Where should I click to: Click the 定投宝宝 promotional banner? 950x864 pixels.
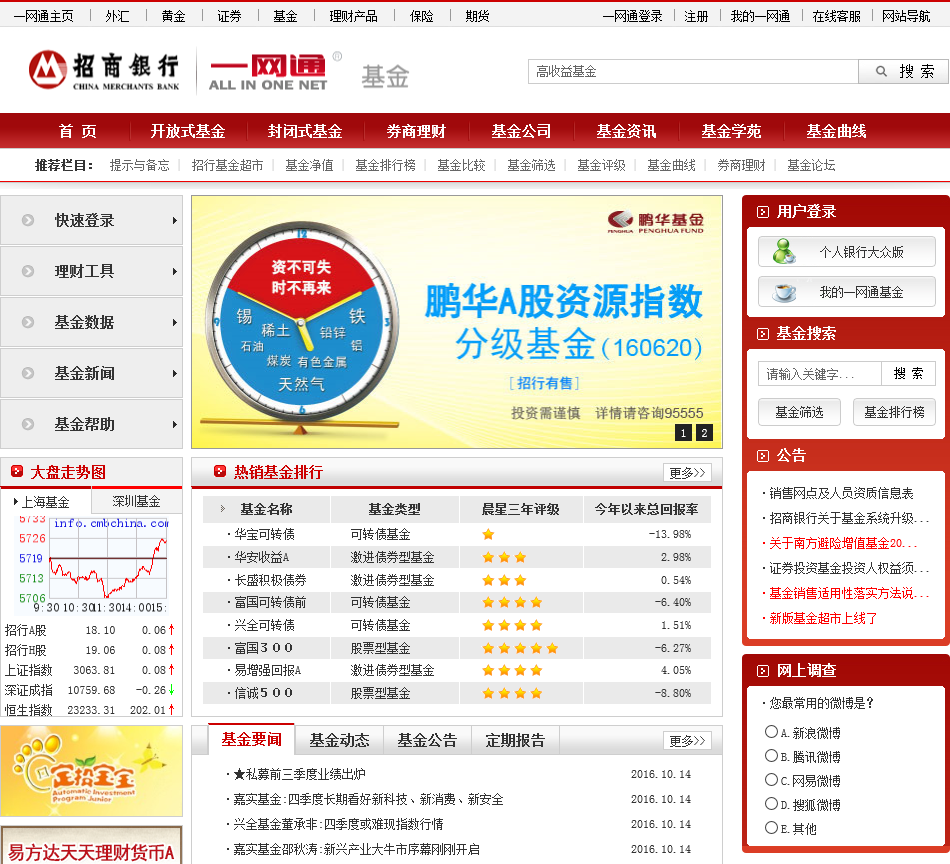91,771
